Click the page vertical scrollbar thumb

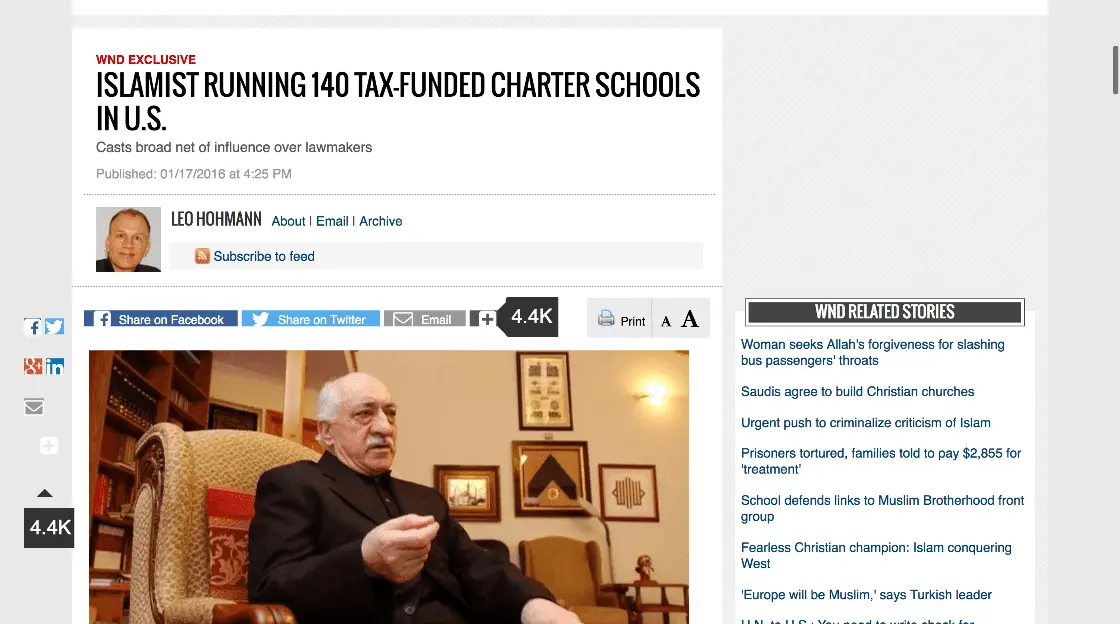click(x=1115, y=70)
